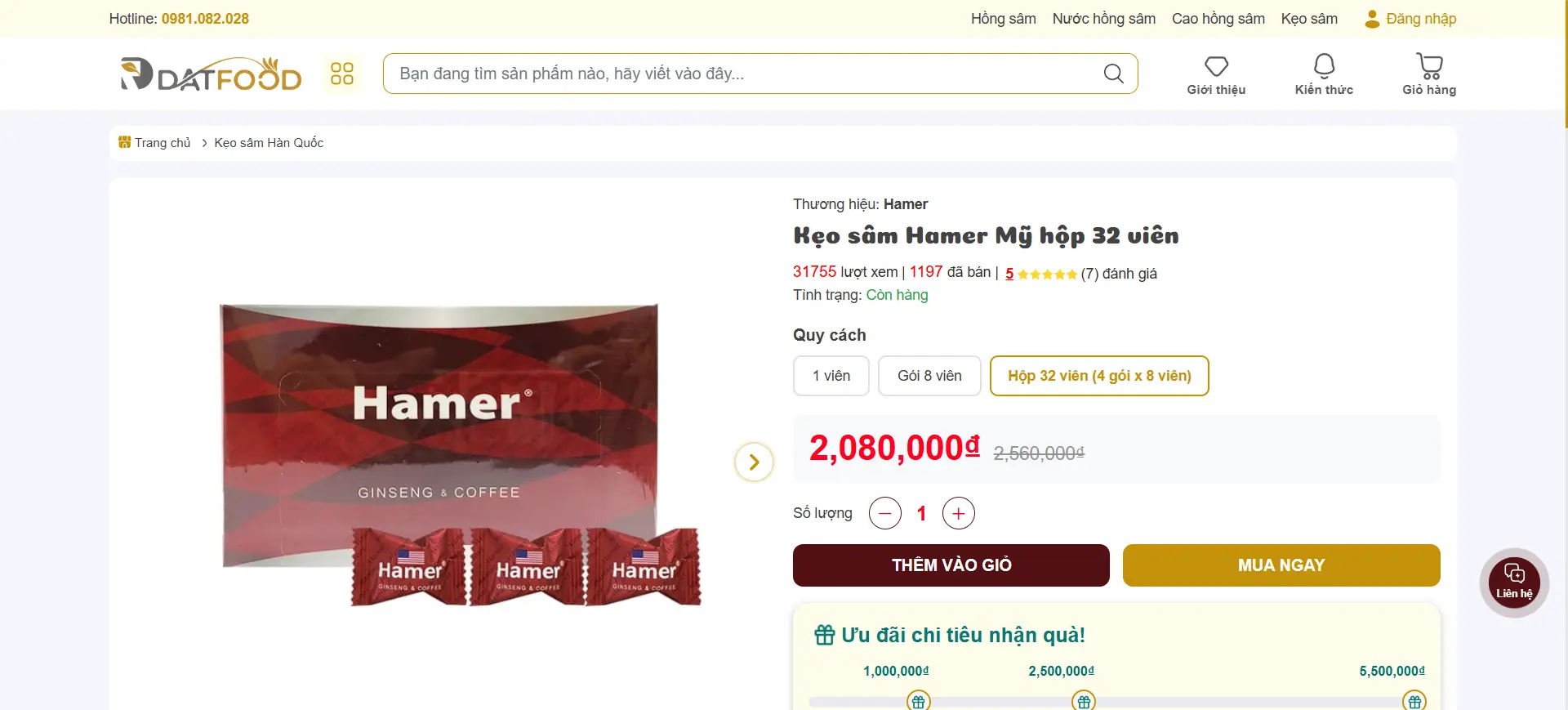
Task: Click the gift spending progress bar
Action: point(1116,702)
